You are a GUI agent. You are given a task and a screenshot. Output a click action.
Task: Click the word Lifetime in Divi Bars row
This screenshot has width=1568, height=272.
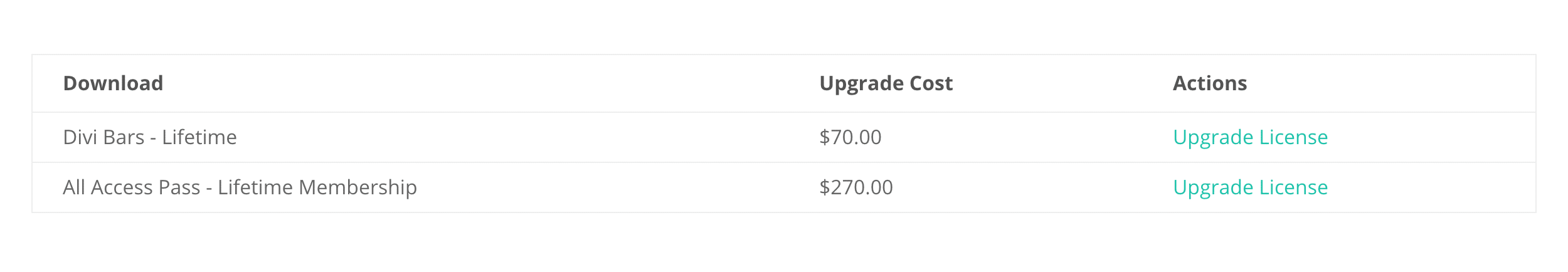(199, 137)
